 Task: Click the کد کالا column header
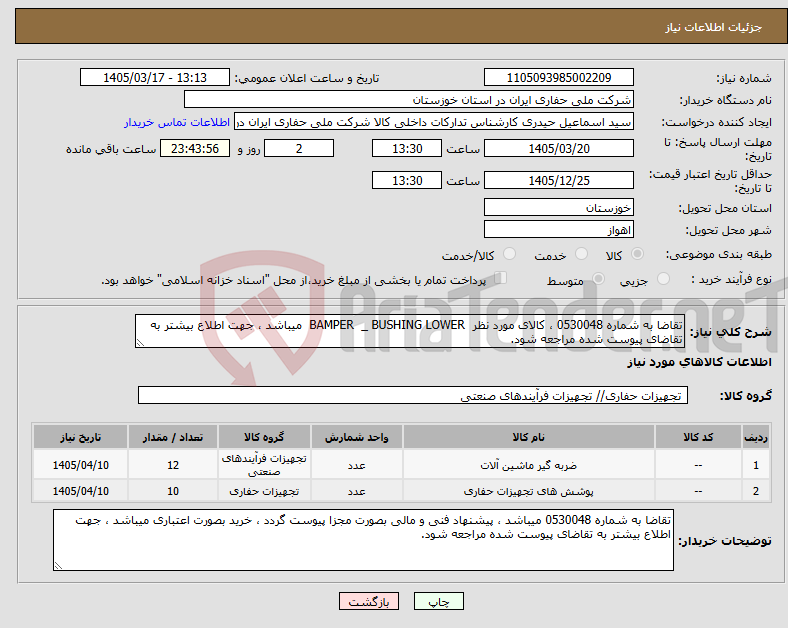point(698,437)
